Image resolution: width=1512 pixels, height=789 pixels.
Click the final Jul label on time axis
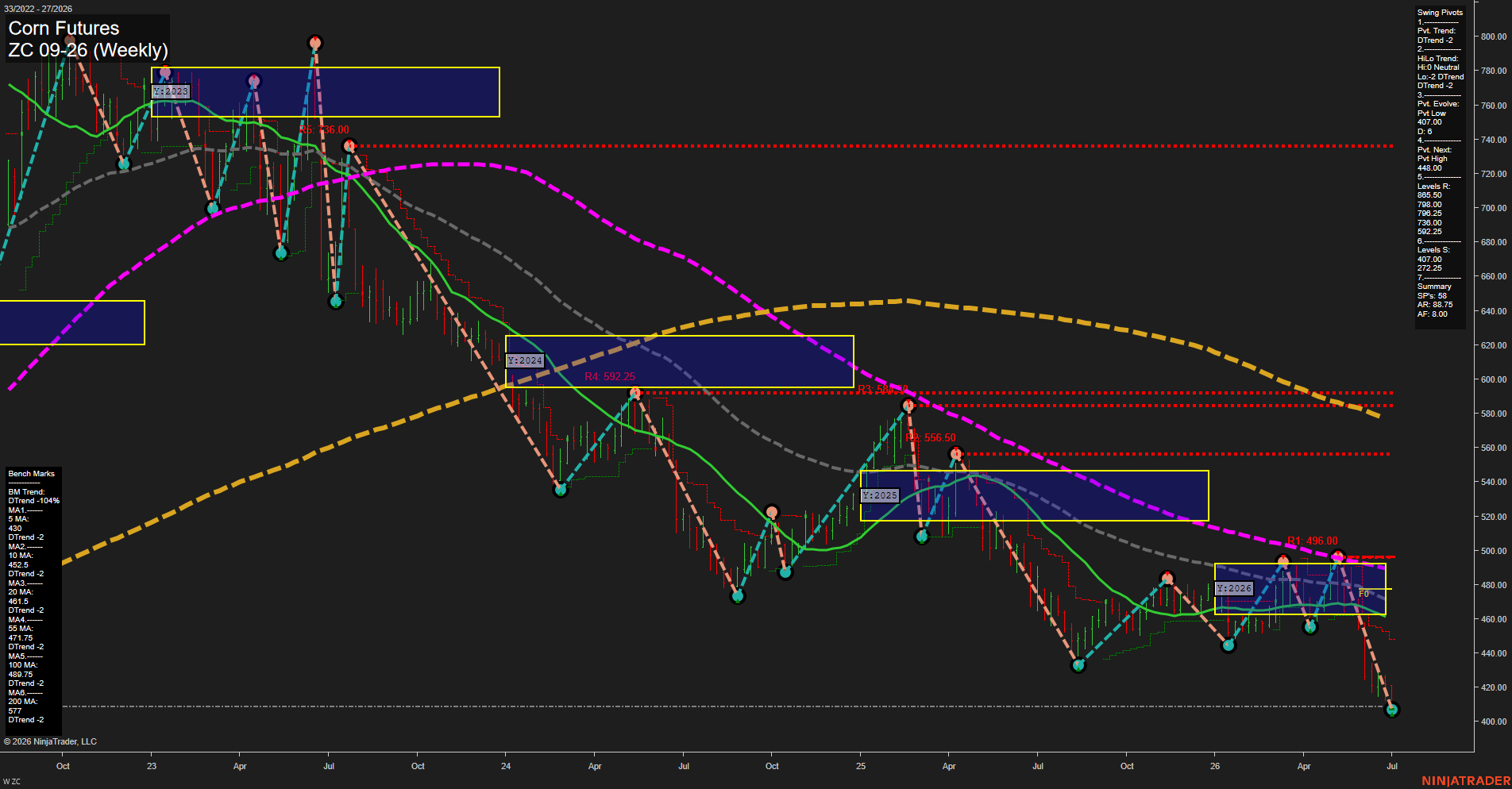tap(1392, 766)
